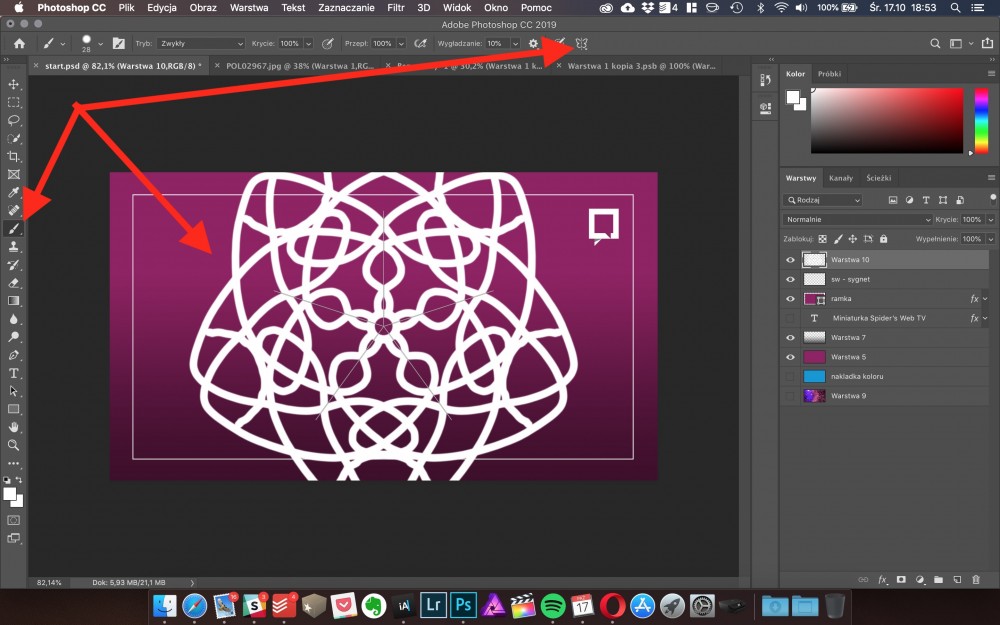
Task: Click the Warstwa 9 layer thumbnail
Action: click(814, 396)
